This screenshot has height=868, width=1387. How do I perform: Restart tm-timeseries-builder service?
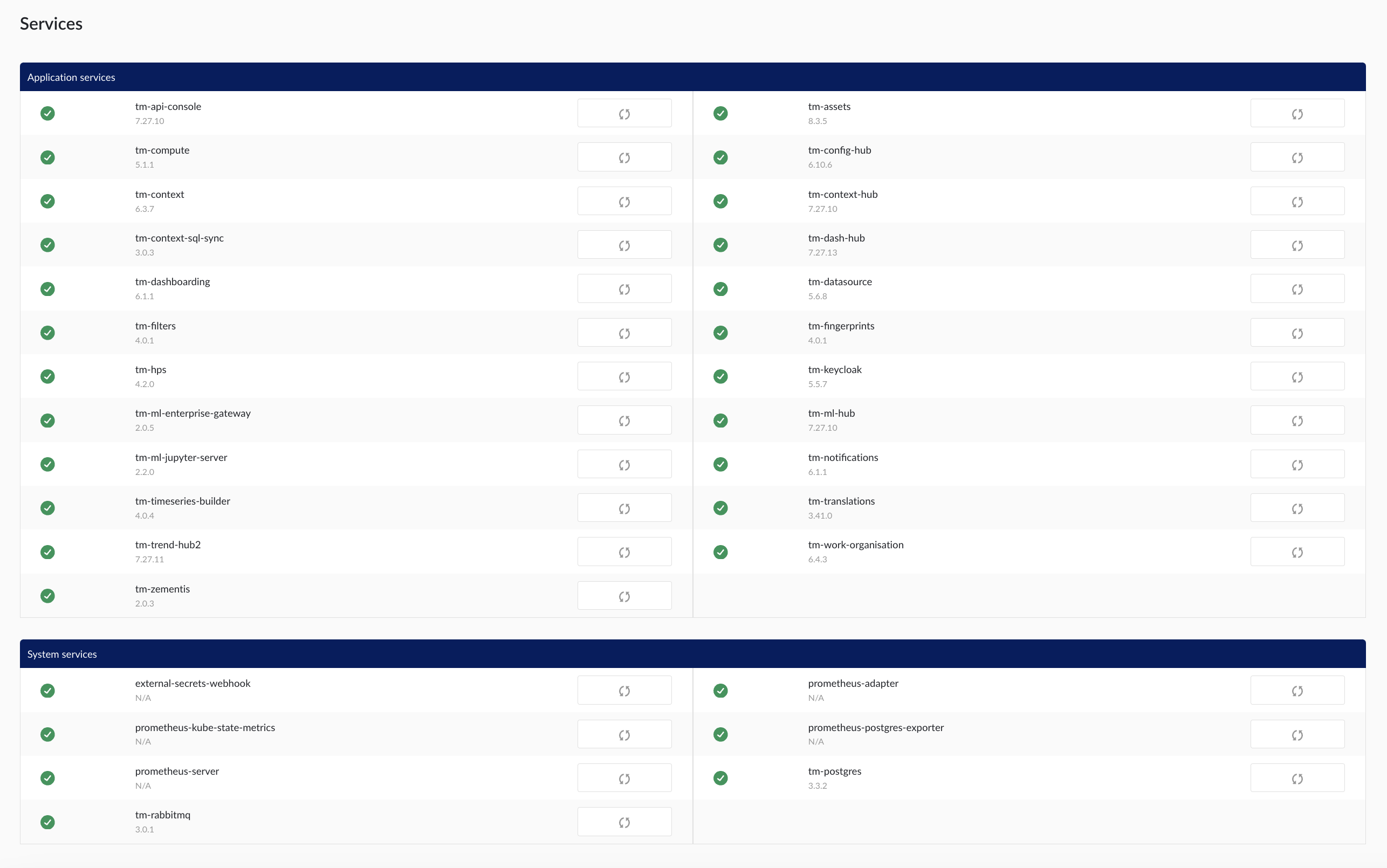624,507
